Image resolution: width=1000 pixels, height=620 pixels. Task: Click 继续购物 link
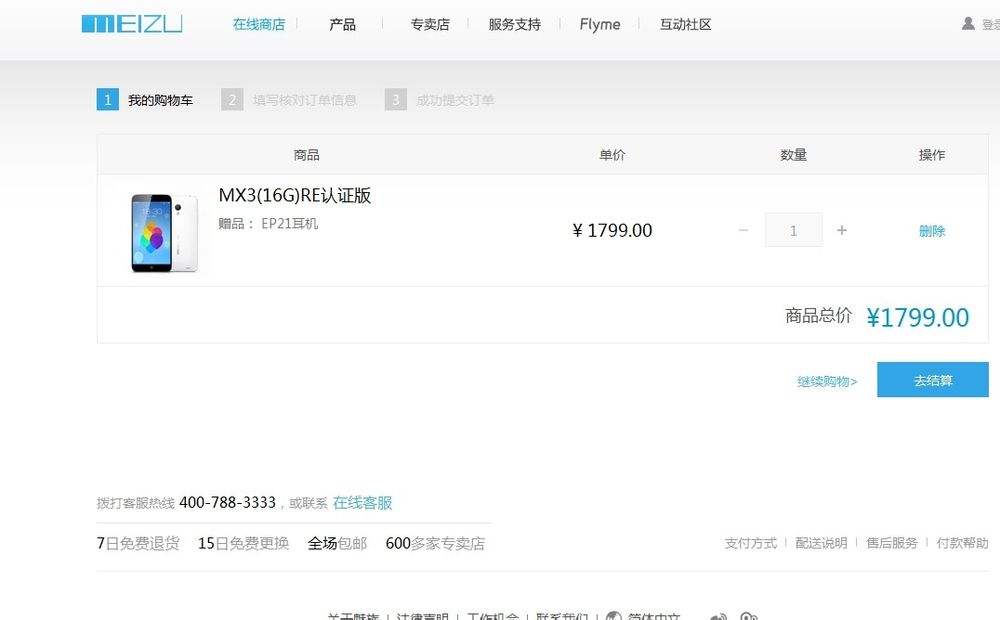point(827,381)
